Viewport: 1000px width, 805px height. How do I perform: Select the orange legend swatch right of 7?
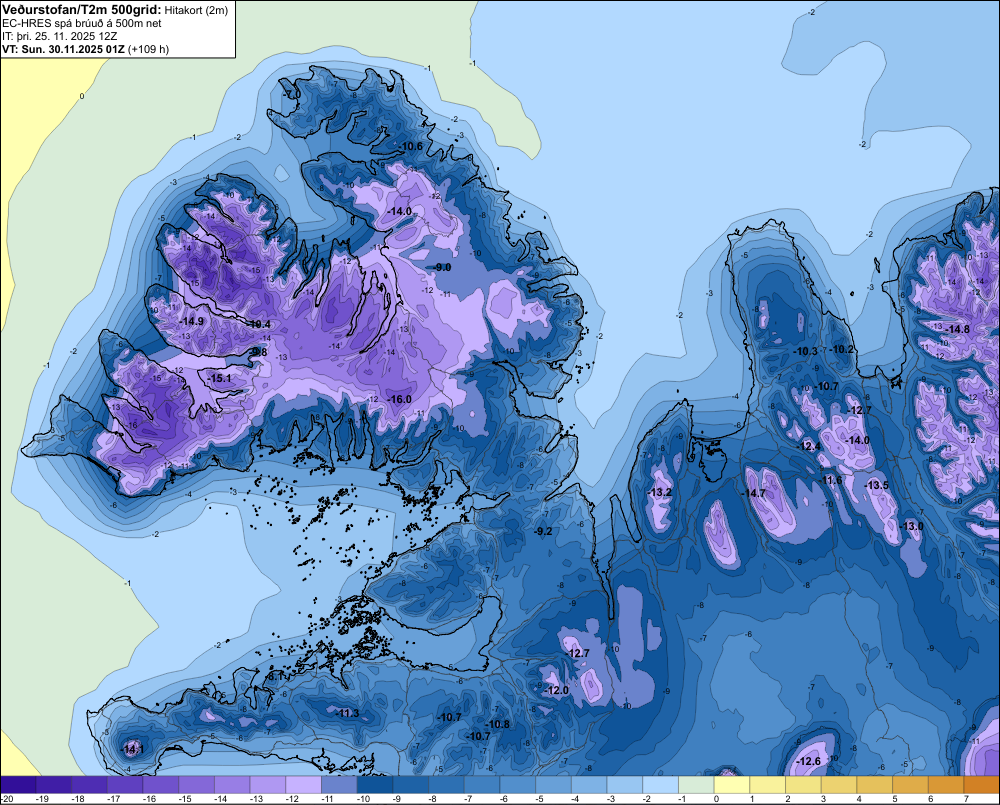982,785
